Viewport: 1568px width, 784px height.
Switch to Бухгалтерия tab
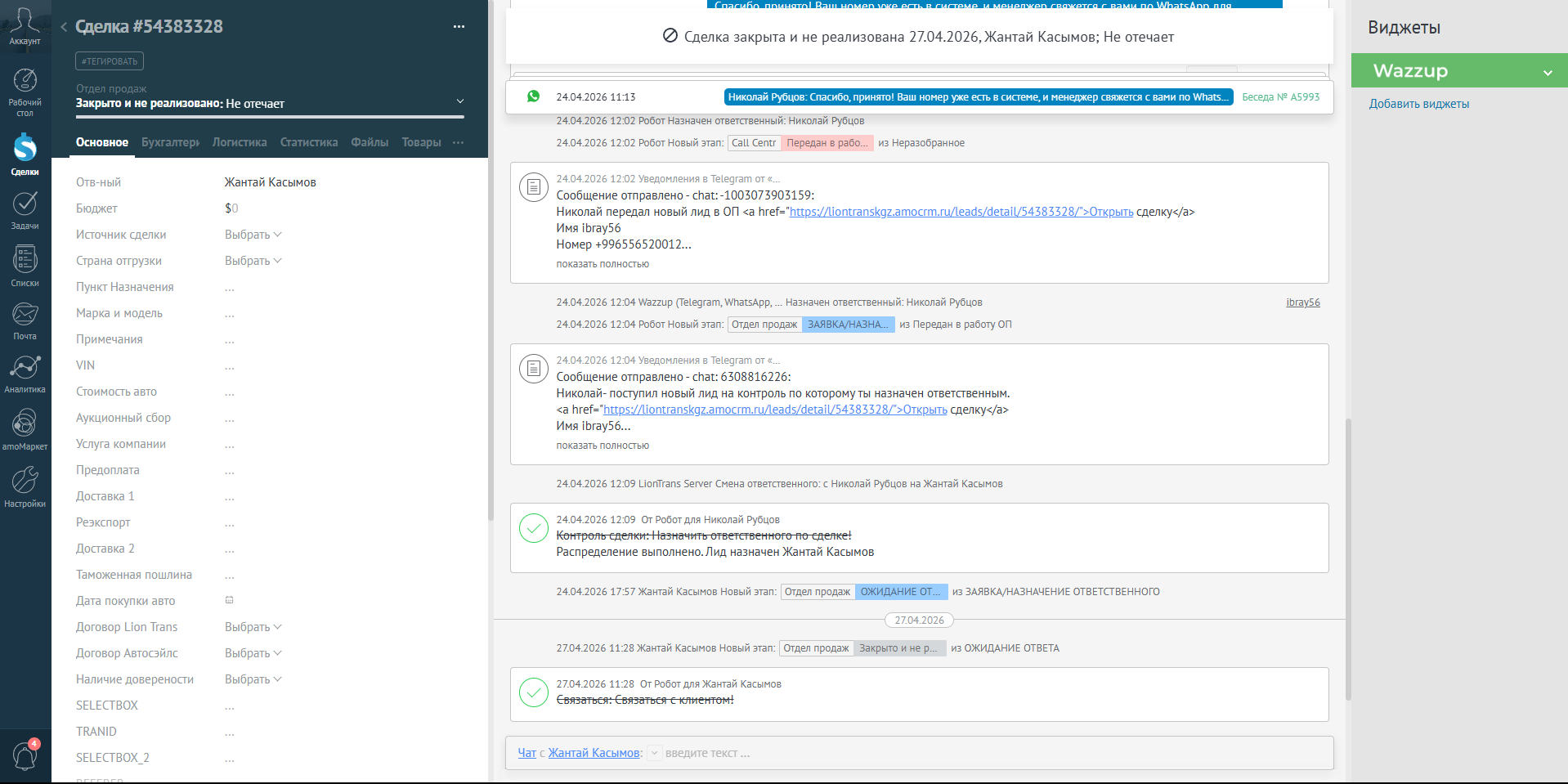pos(170,142)
